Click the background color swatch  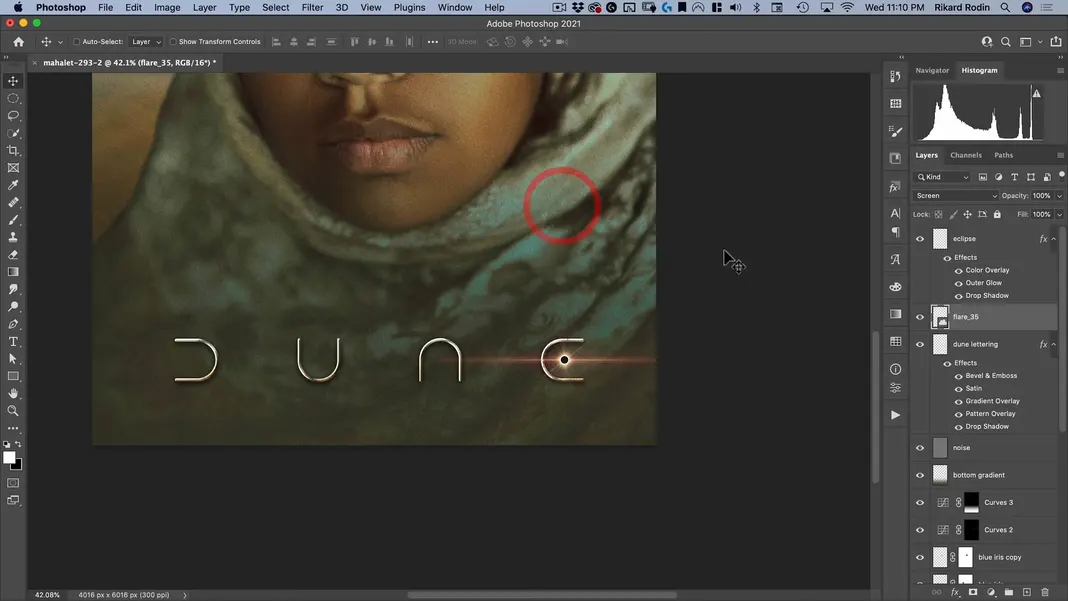click(17, 465)
